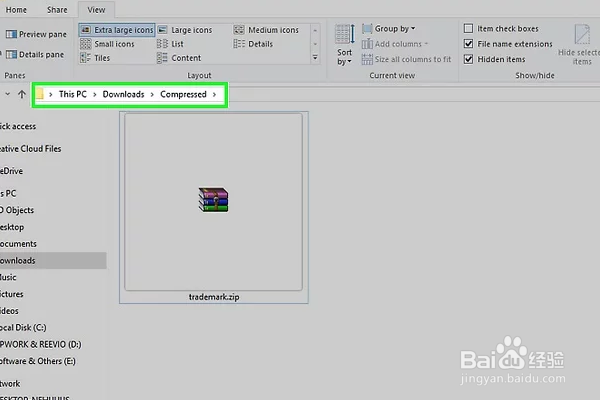Click Compressed in the breadcrumb path
The image size is (600, 400).
[183, 94]
